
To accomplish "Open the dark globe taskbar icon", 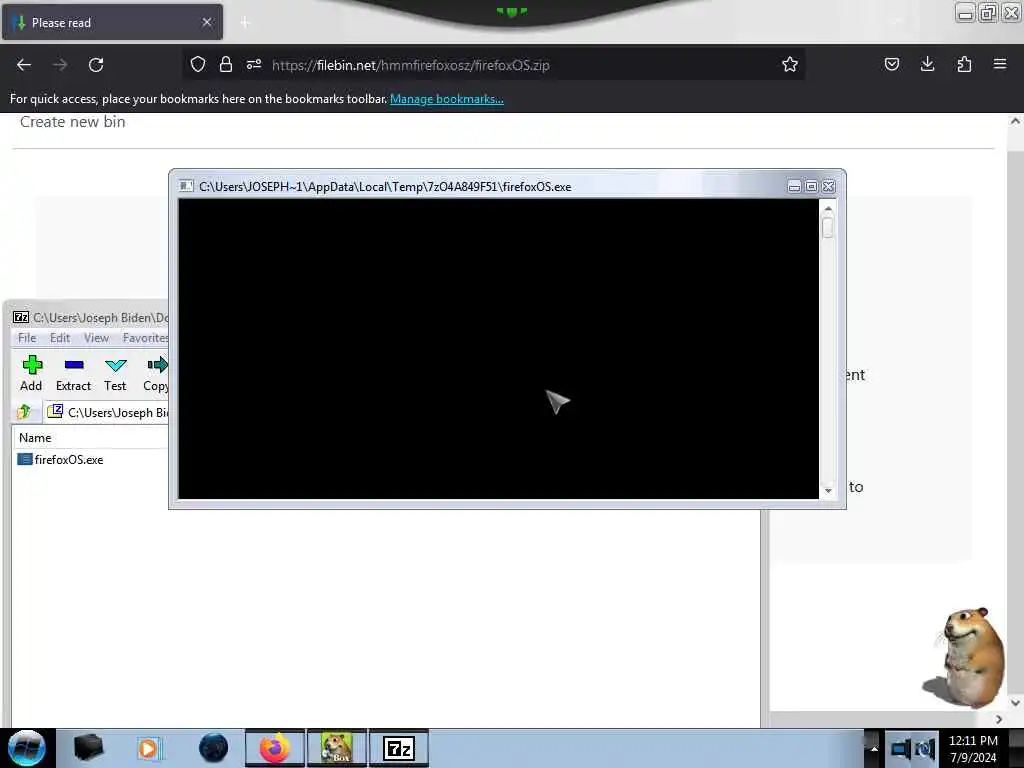I will pyautogui.click(x=213, y=748).
